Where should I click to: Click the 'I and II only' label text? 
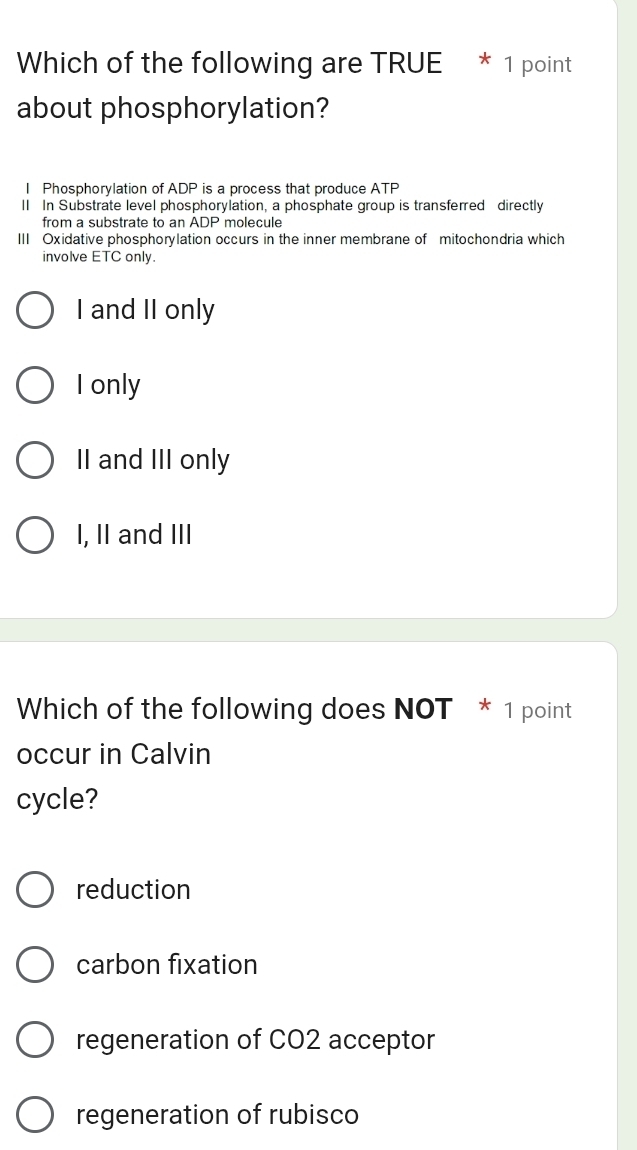[x=145, y=310]
